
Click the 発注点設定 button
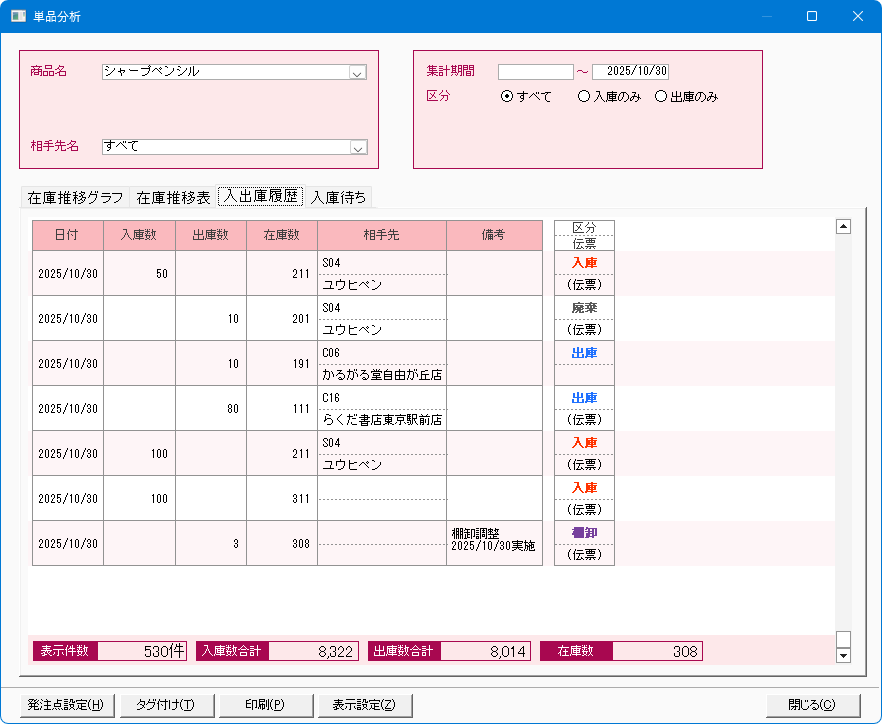click(x=67, y=704)
